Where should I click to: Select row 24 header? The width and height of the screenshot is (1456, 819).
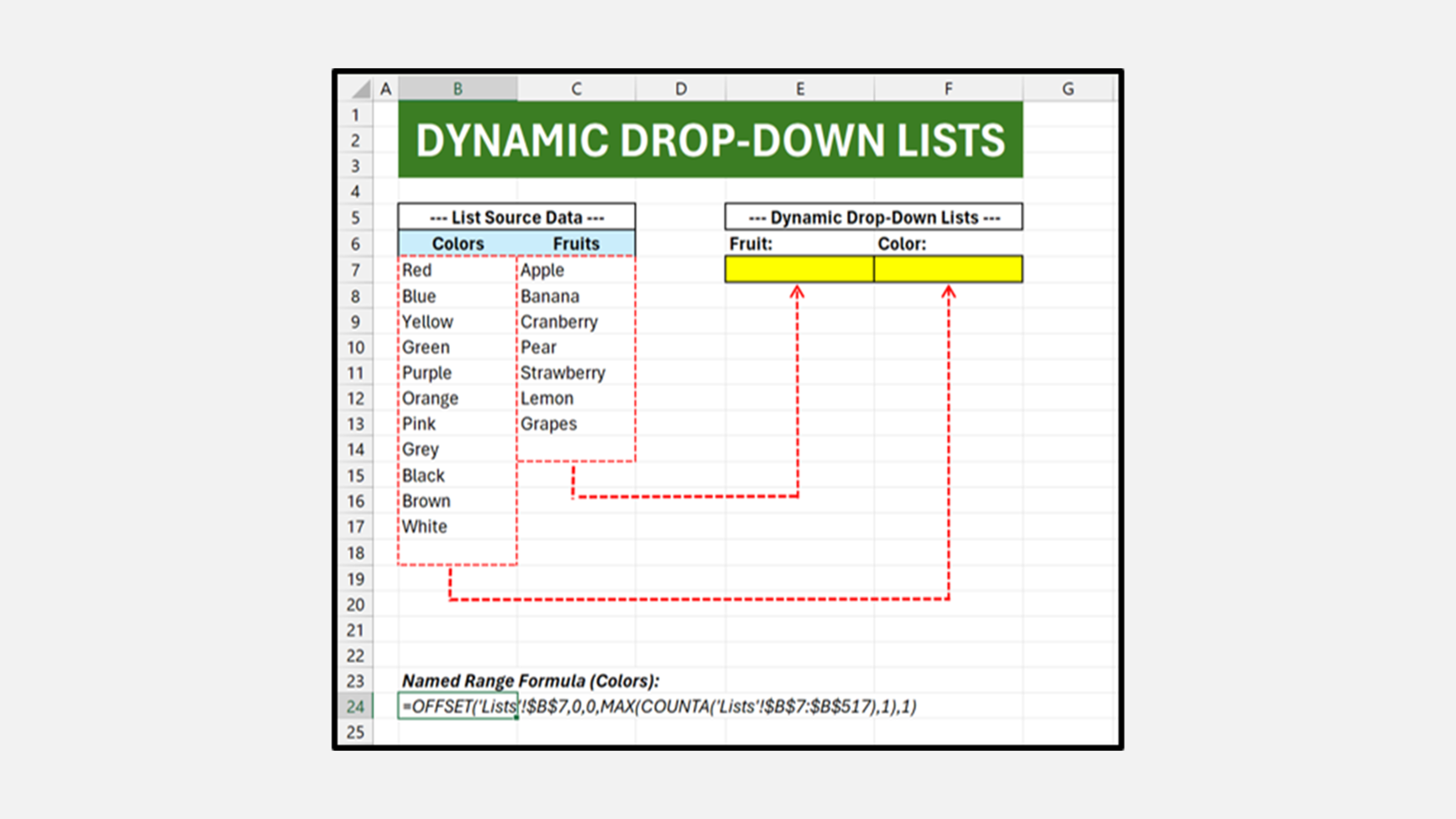[356, 705]
